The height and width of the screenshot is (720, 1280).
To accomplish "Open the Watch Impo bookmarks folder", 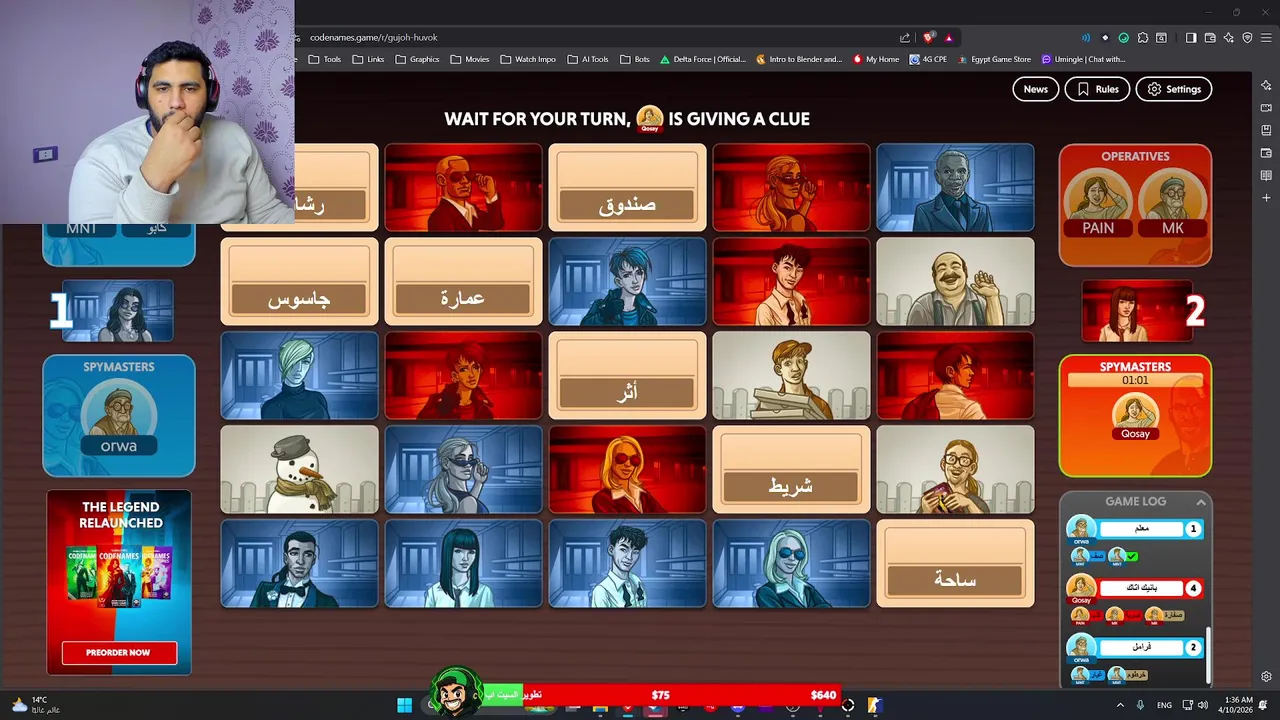I will point(528,59).
